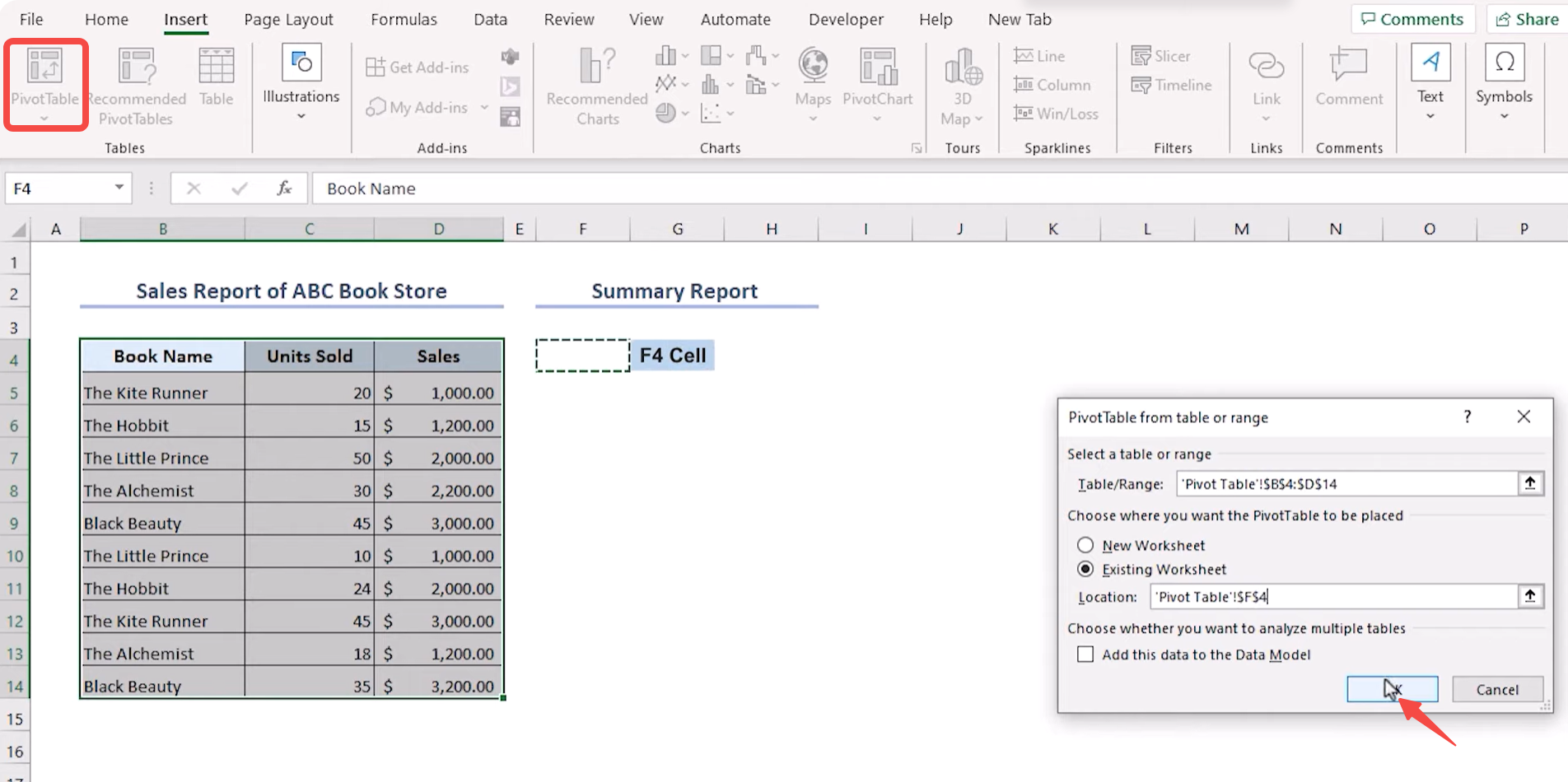The image size is (1568, 782).
Task: Expand the Symbols dropdown
Action: point(1504,116)
